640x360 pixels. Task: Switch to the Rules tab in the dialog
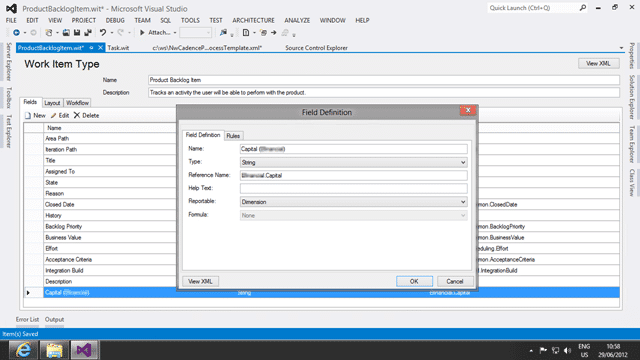pos(233,136)
